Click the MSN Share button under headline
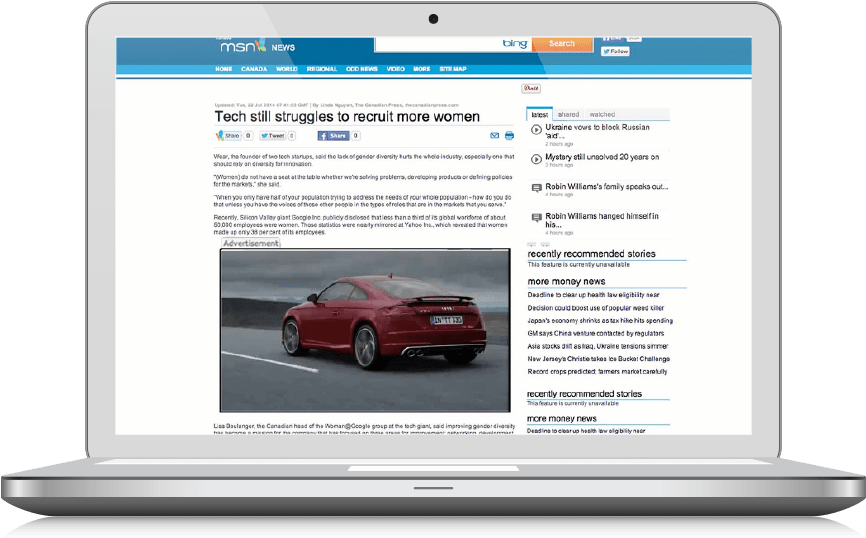The image size is (866, 538). coord(228,135)
